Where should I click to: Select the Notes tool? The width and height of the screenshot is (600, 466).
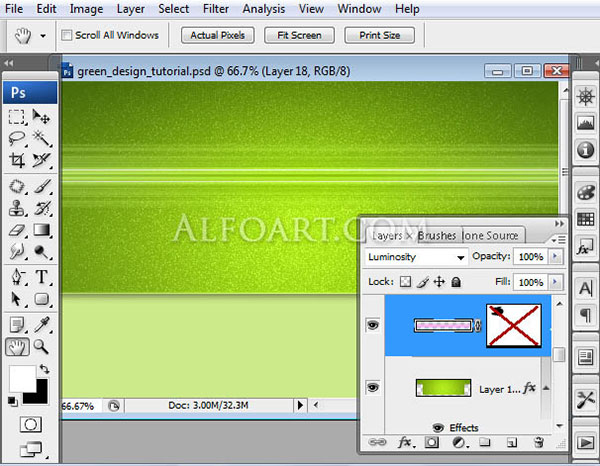16,325
